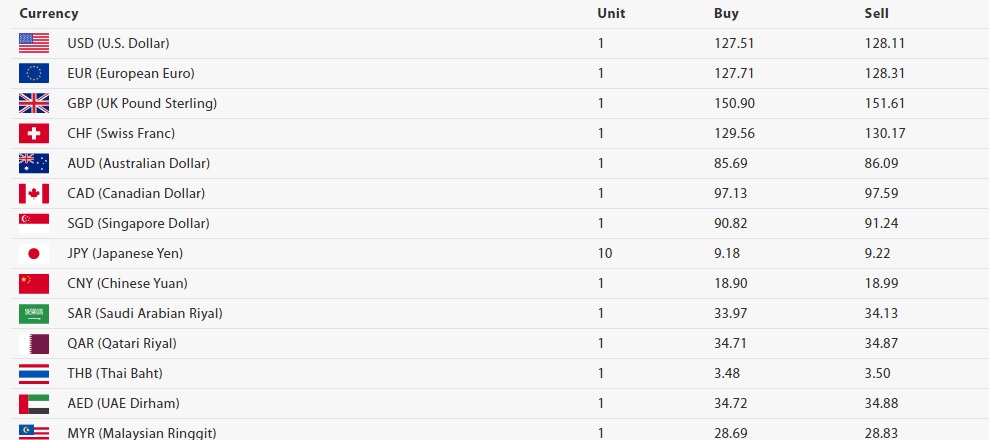
Task: Select the United Kingdom flag icon
Action: pos(33,103)
